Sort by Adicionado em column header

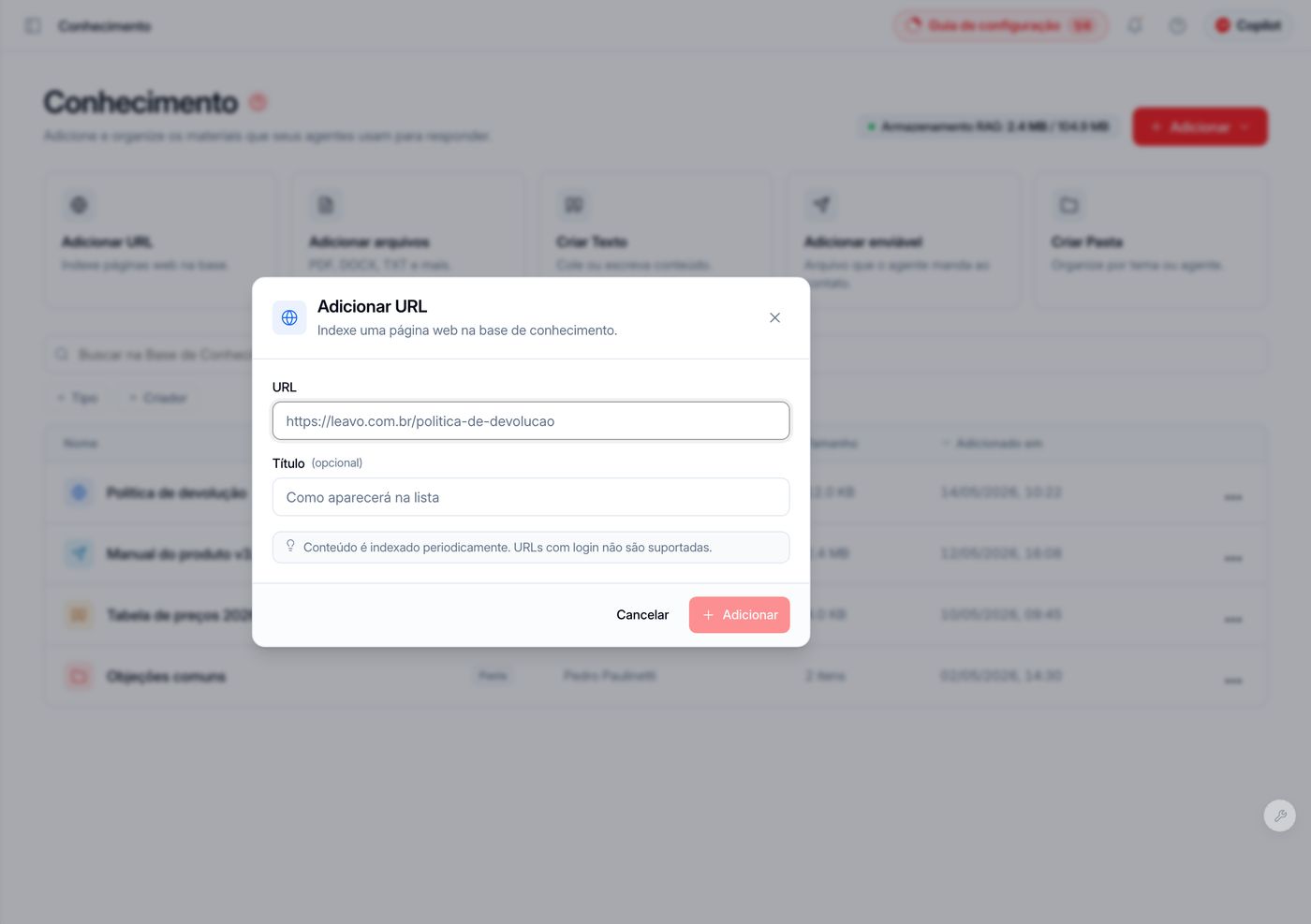[x=993, y=444]
